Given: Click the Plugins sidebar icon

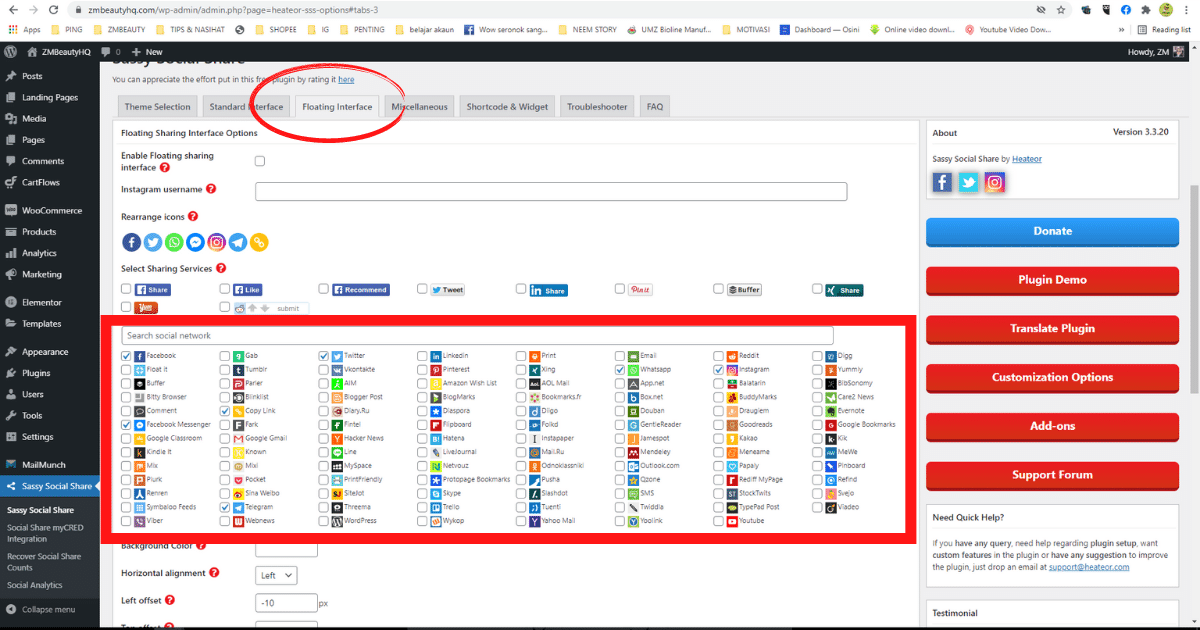Looking at the screenshot, I should pyautogui.click(x=10, y=373).
